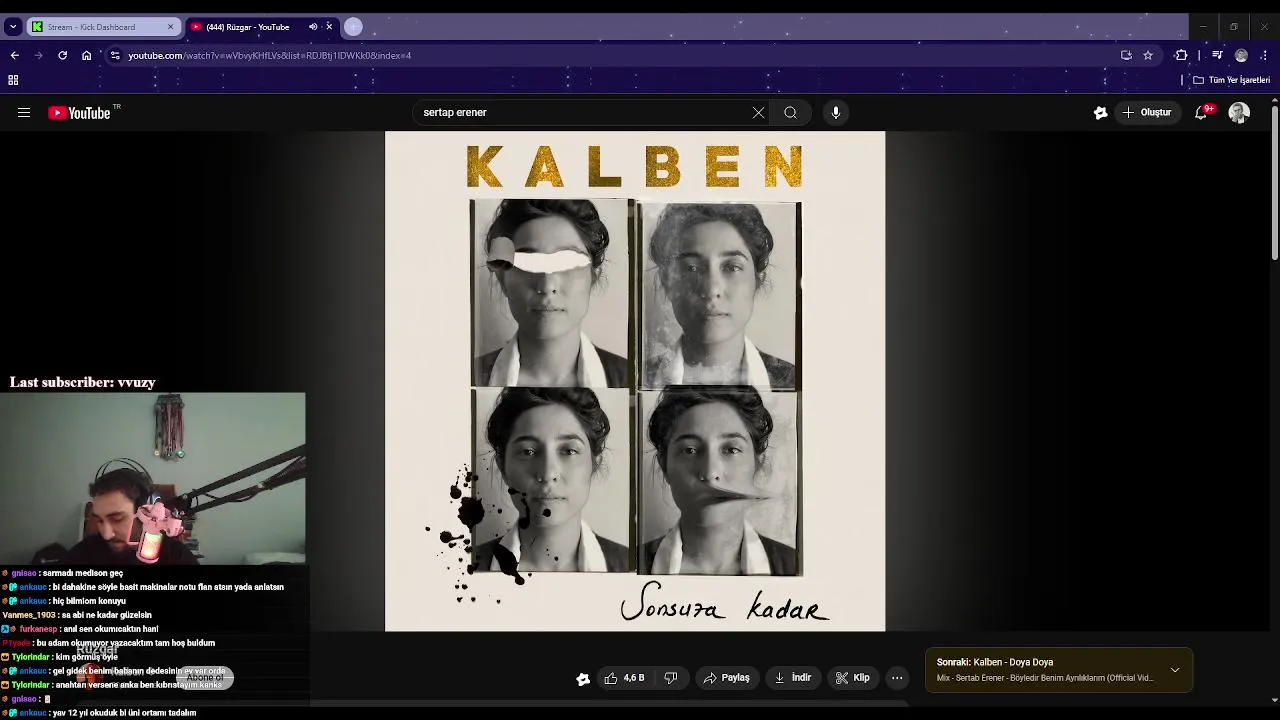
Task: Click the magnifier search button
Action: coord(791,113)
